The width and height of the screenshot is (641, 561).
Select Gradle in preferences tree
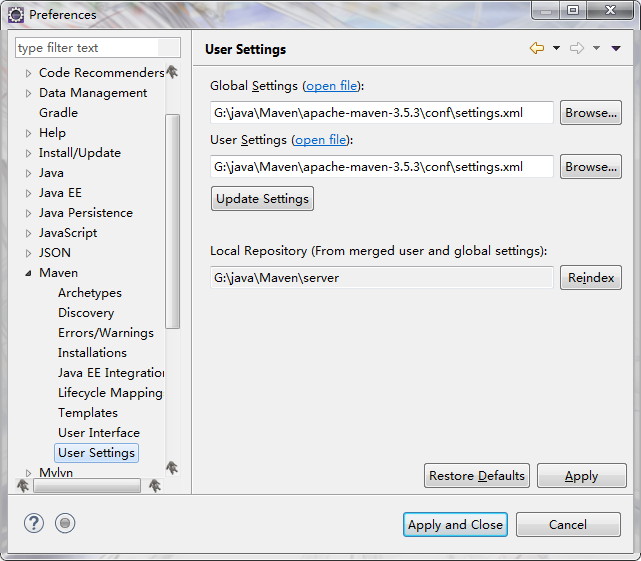pos(58,113)
